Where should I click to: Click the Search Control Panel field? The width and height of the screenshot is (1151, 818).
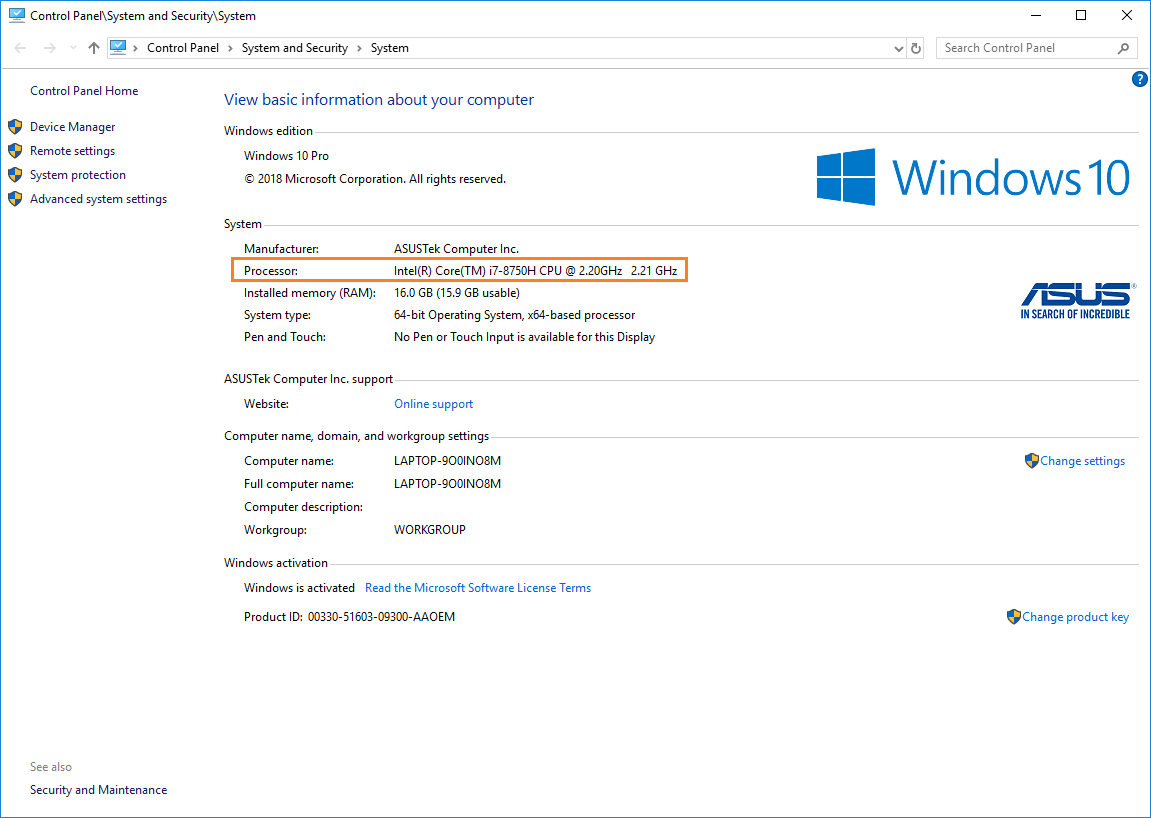point(1025,48)
